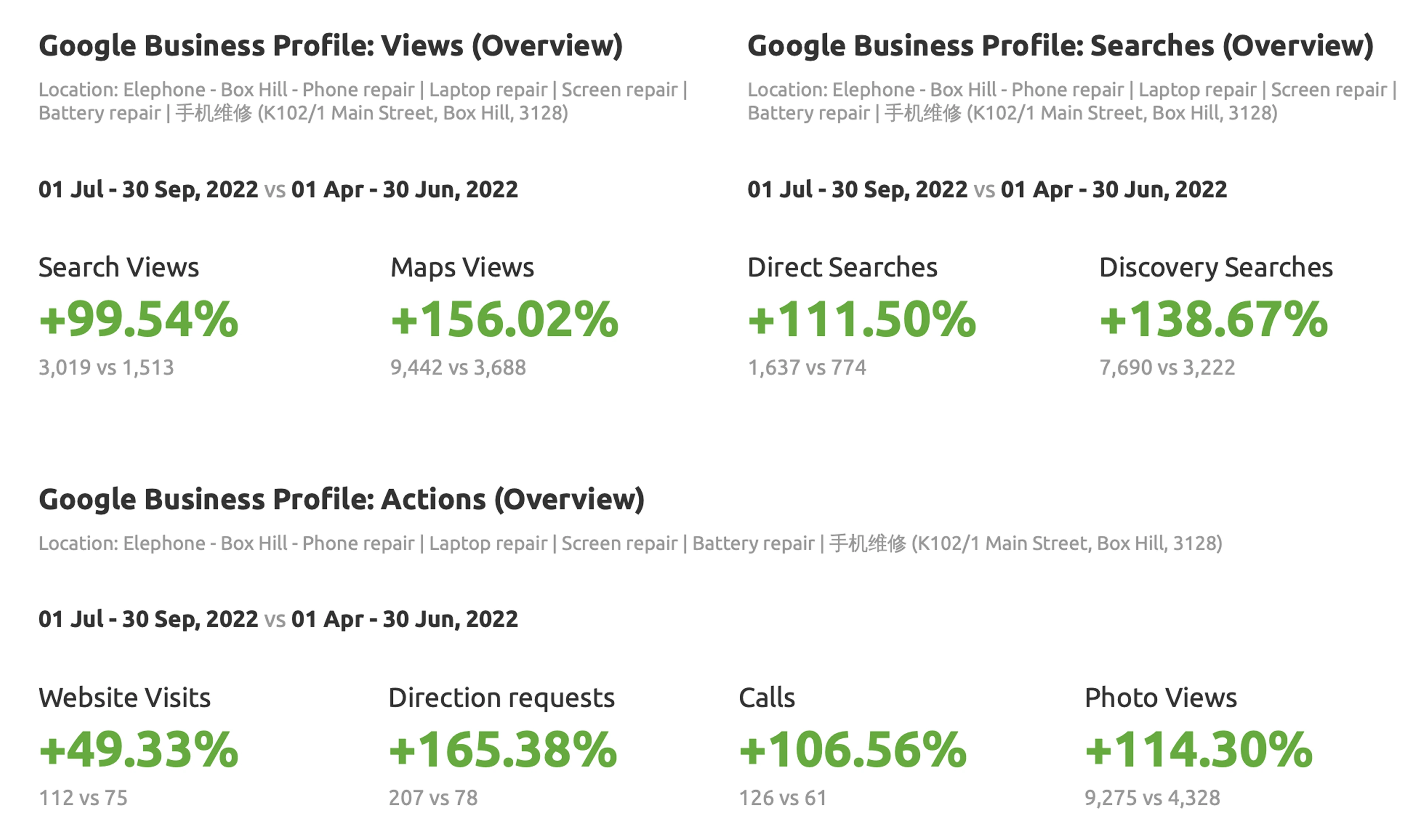Viewport: 1427px width, 840px height.
Task: Click the Photo Views +114.30% figure
Action: 1199,750
